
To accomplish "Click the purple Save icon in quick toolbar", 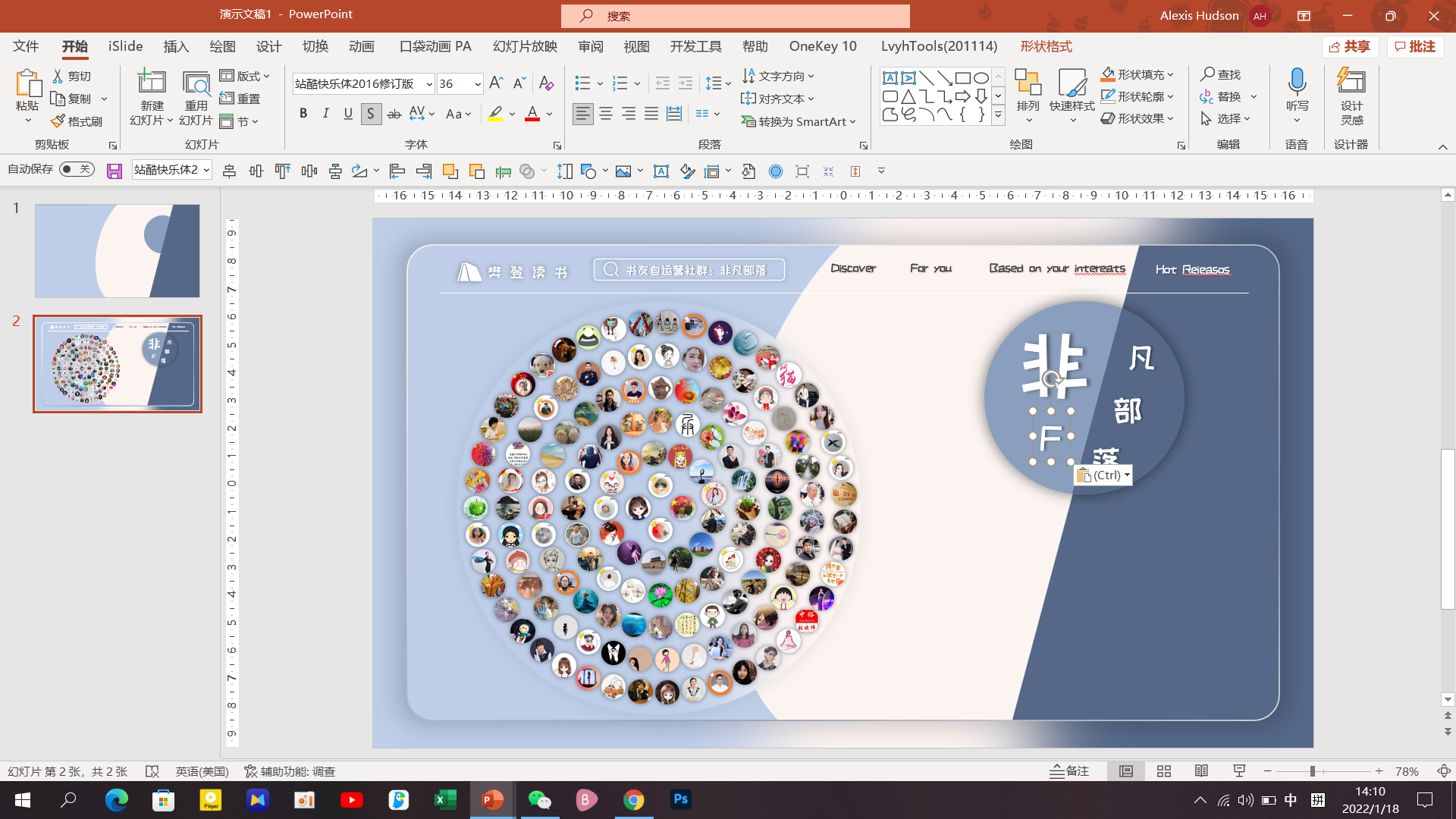I will [x=115, y=171].
